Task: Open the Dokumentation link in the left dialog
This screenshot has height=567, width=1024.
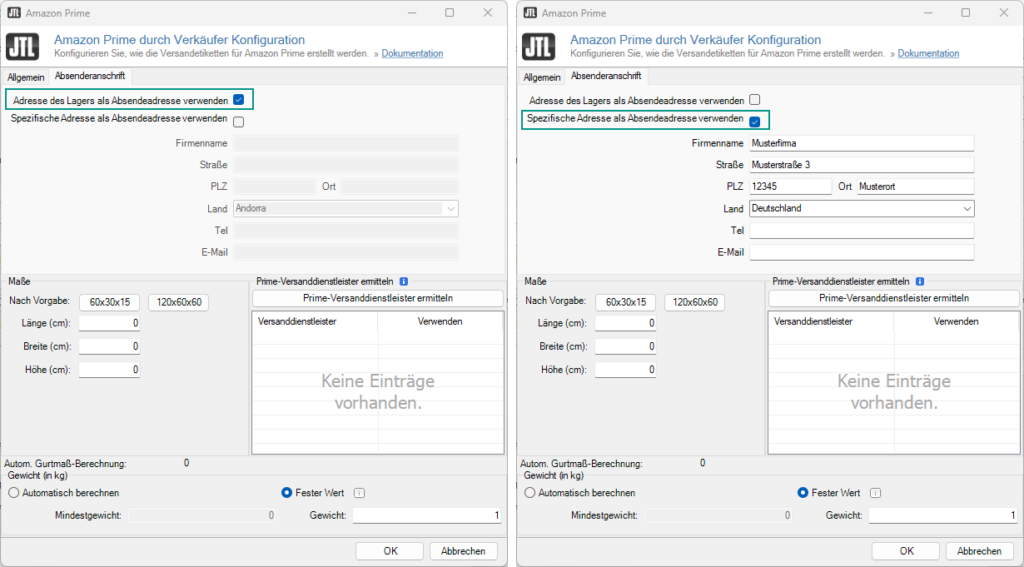Action: tap(412, 53)
